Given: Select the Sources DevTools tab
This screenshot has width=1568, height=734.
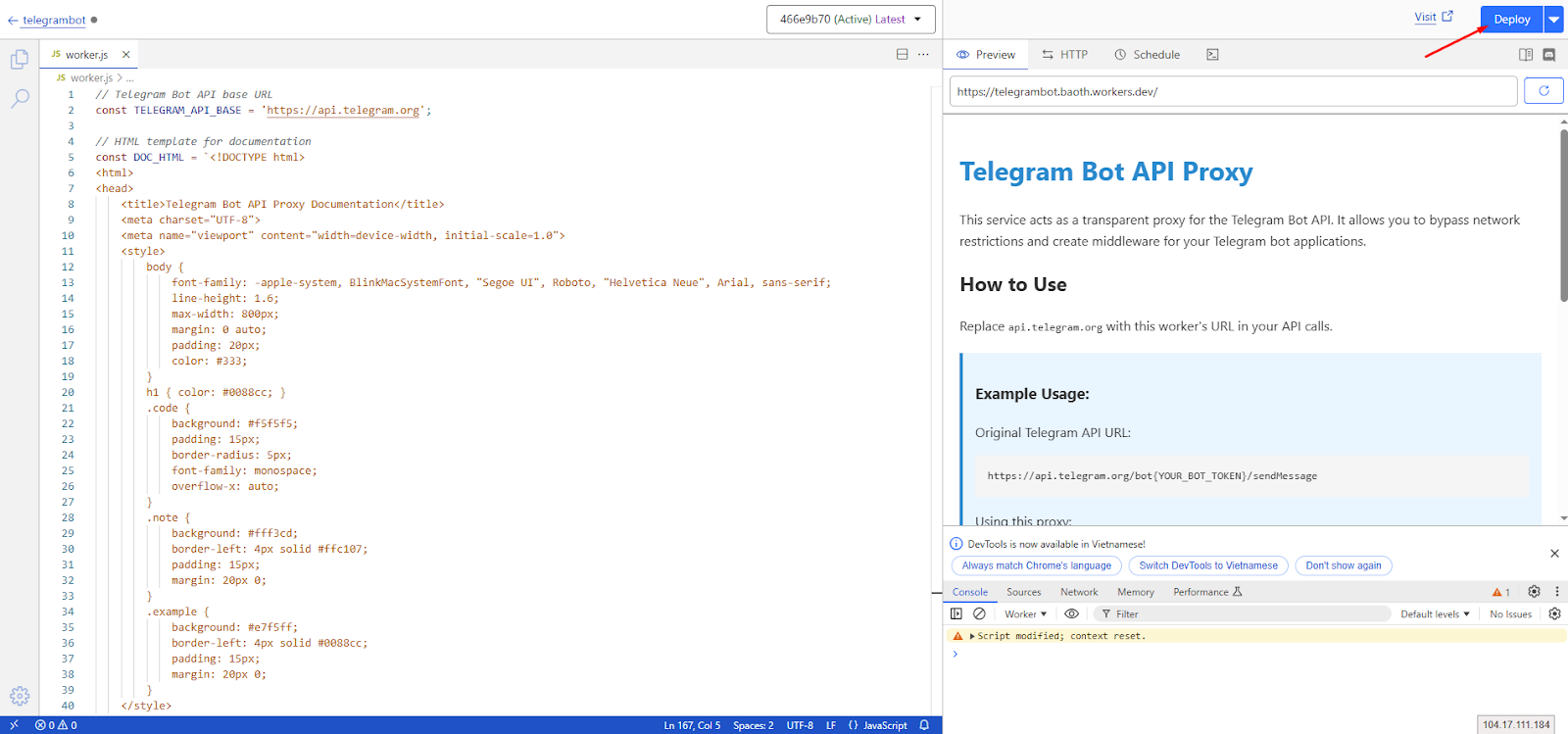Looking at the screenshot, I should pyautogui.click(x=1023, y=592).
